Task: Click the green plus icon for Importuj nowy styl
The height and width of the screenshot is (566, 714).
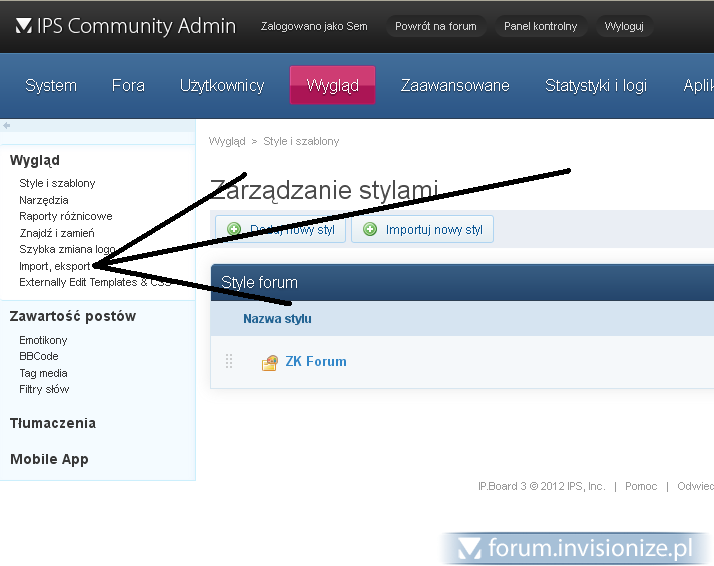Action: 370,230
